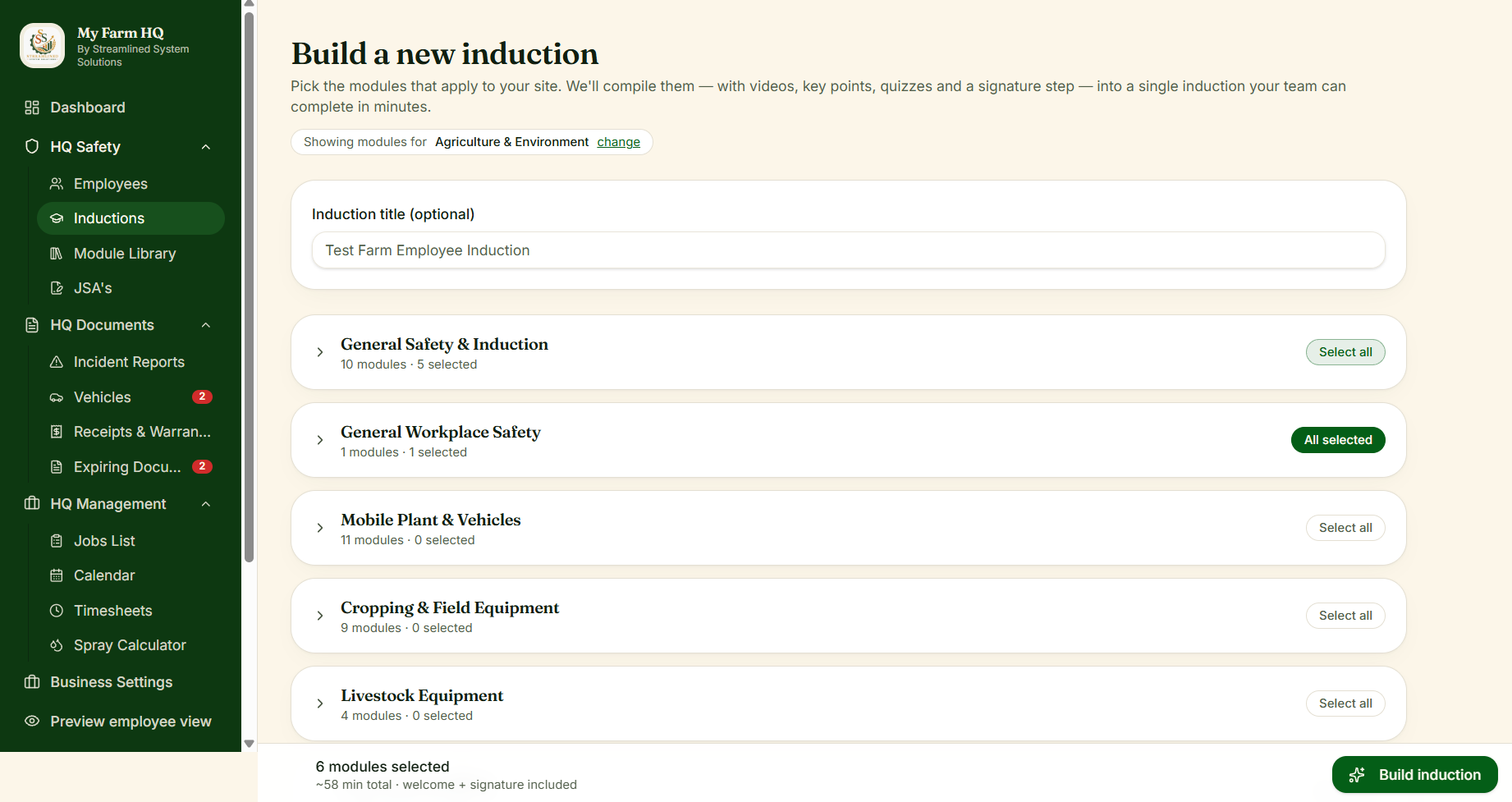The height and width of the screenshot is (802, 1512).
Task: Click the Receipts & Warranties receipt icon
Action: 57,432
